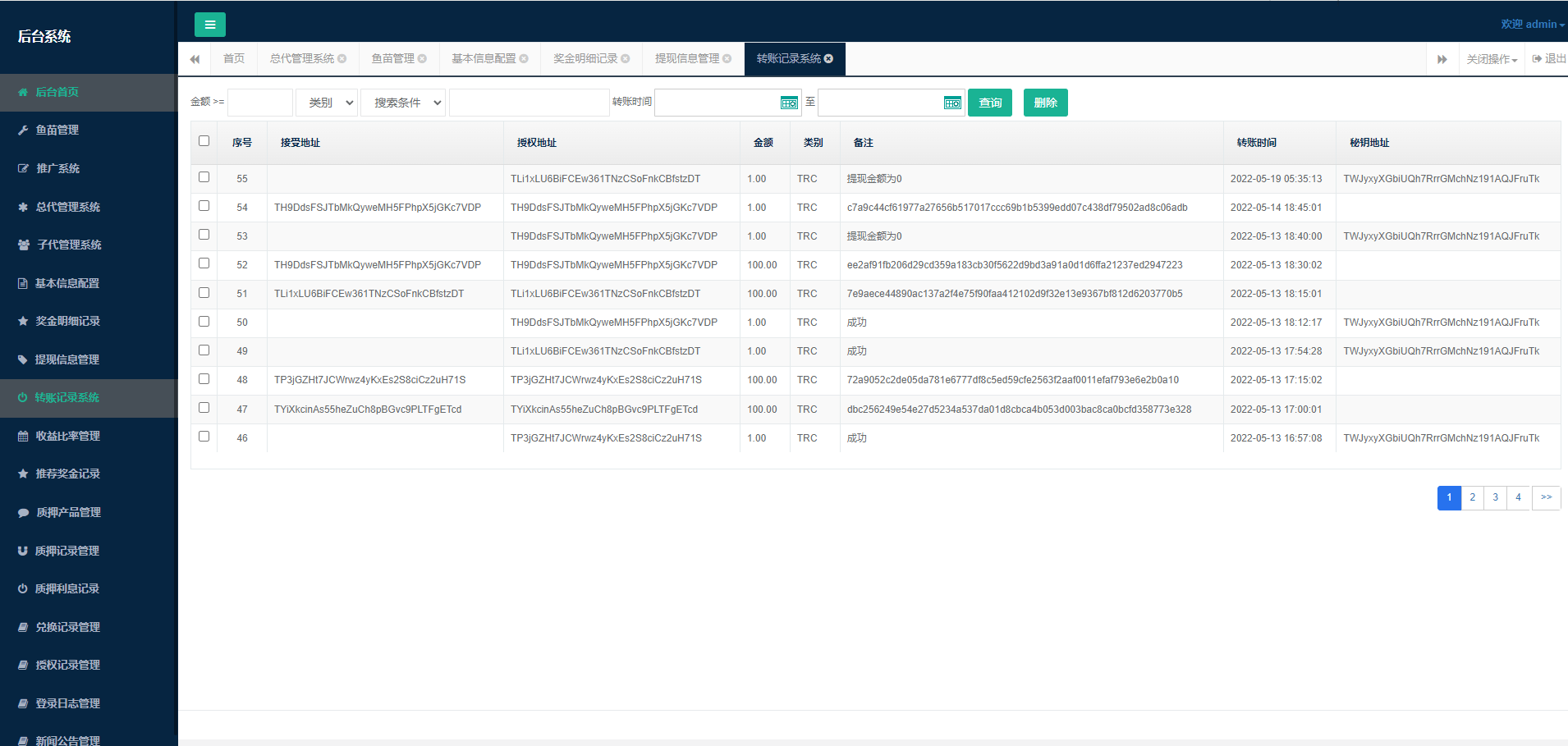Expand the 搜索条件 dropdown
The width and height of the screenshot is (1568, 746).
403,103
